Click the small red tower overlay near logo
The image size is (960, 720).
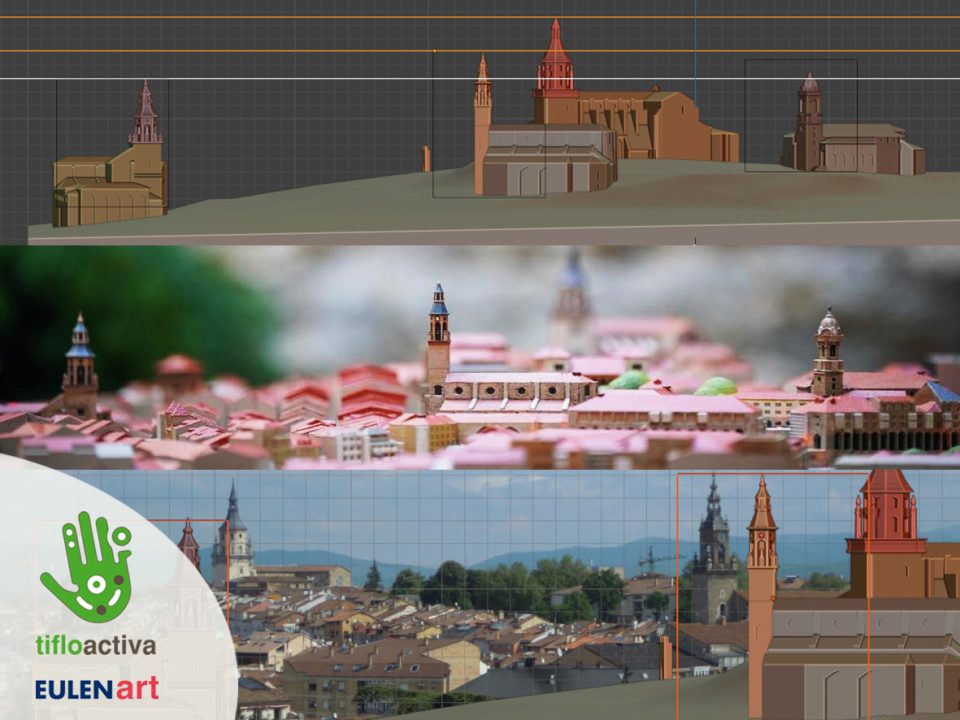point(189,545)
